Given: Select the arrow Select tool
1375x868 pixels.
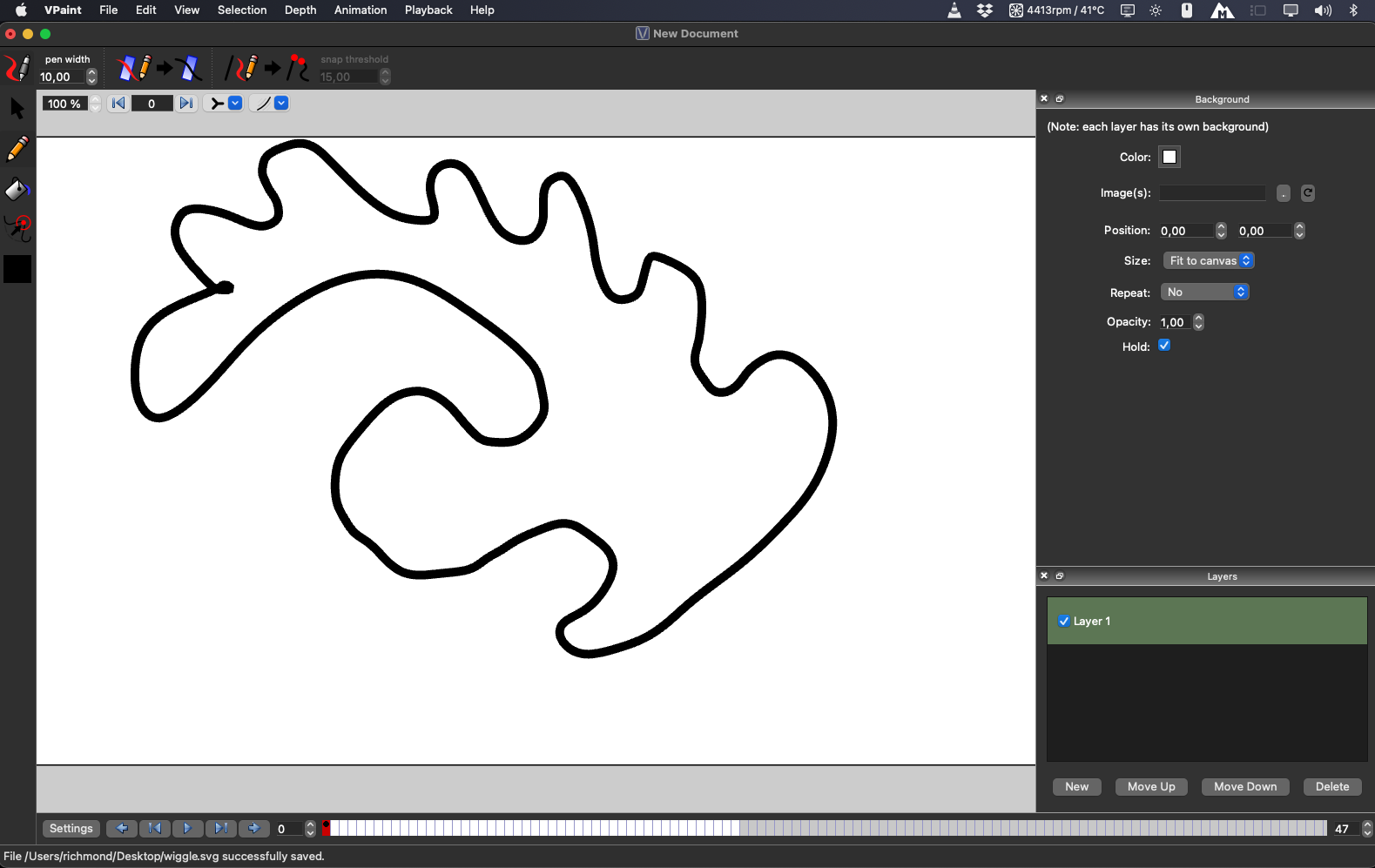Looking at the screenshot, I should click(17, 109).
